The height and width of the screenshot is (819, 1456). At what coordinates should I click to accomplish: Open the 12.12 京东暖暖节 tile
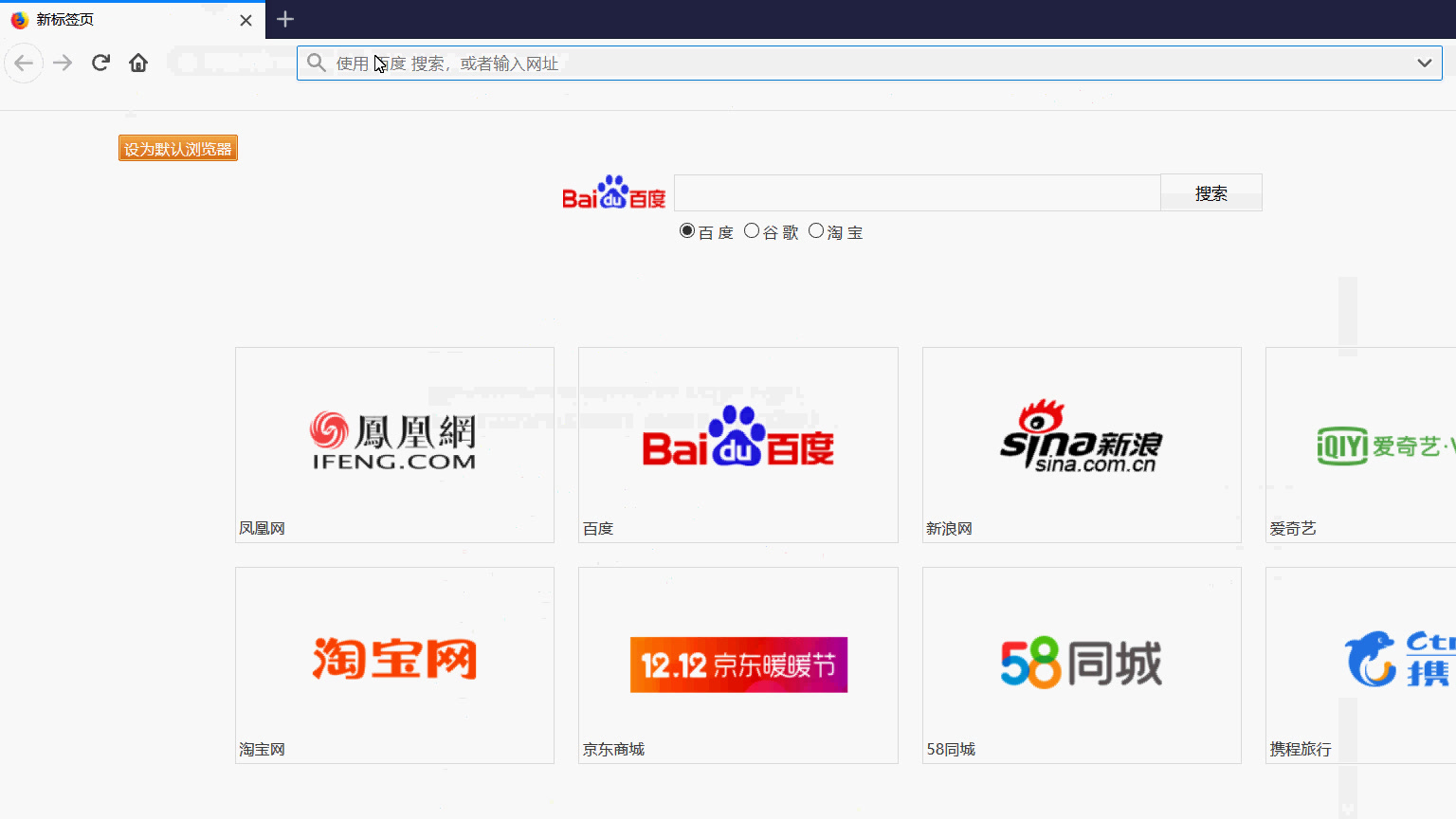point(738,665)
